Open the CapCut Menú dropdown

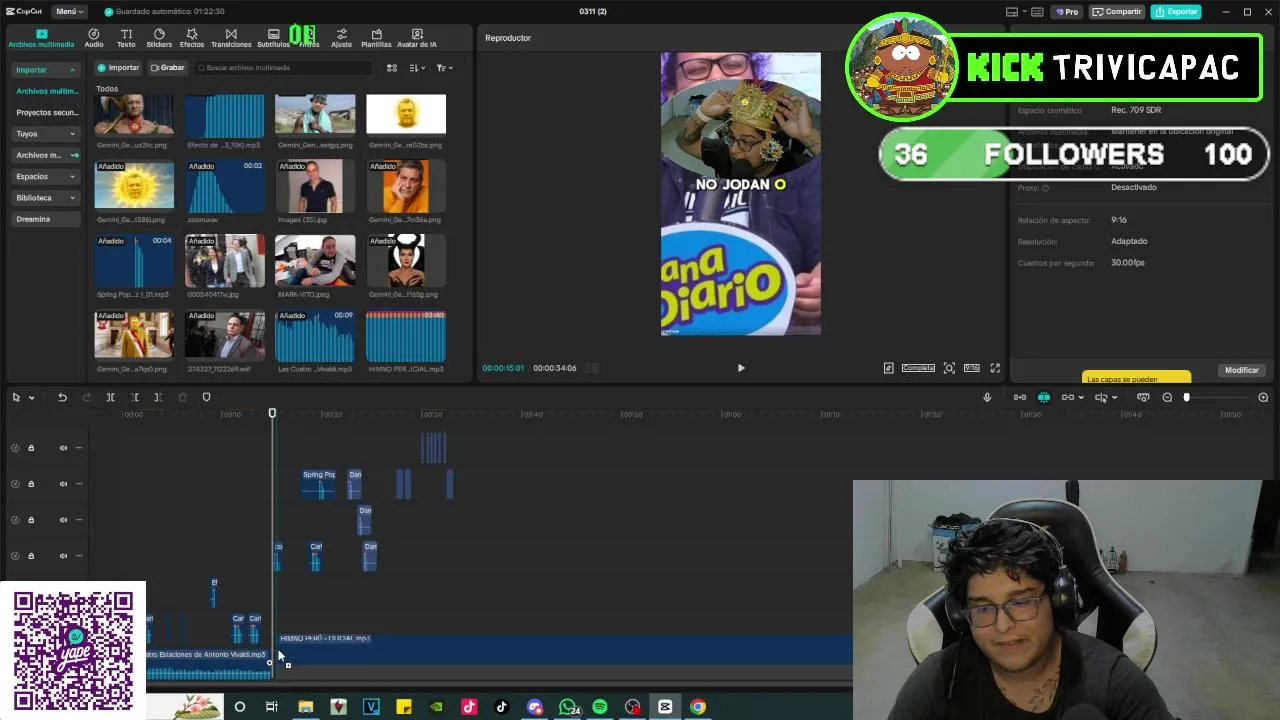point(68,12)
